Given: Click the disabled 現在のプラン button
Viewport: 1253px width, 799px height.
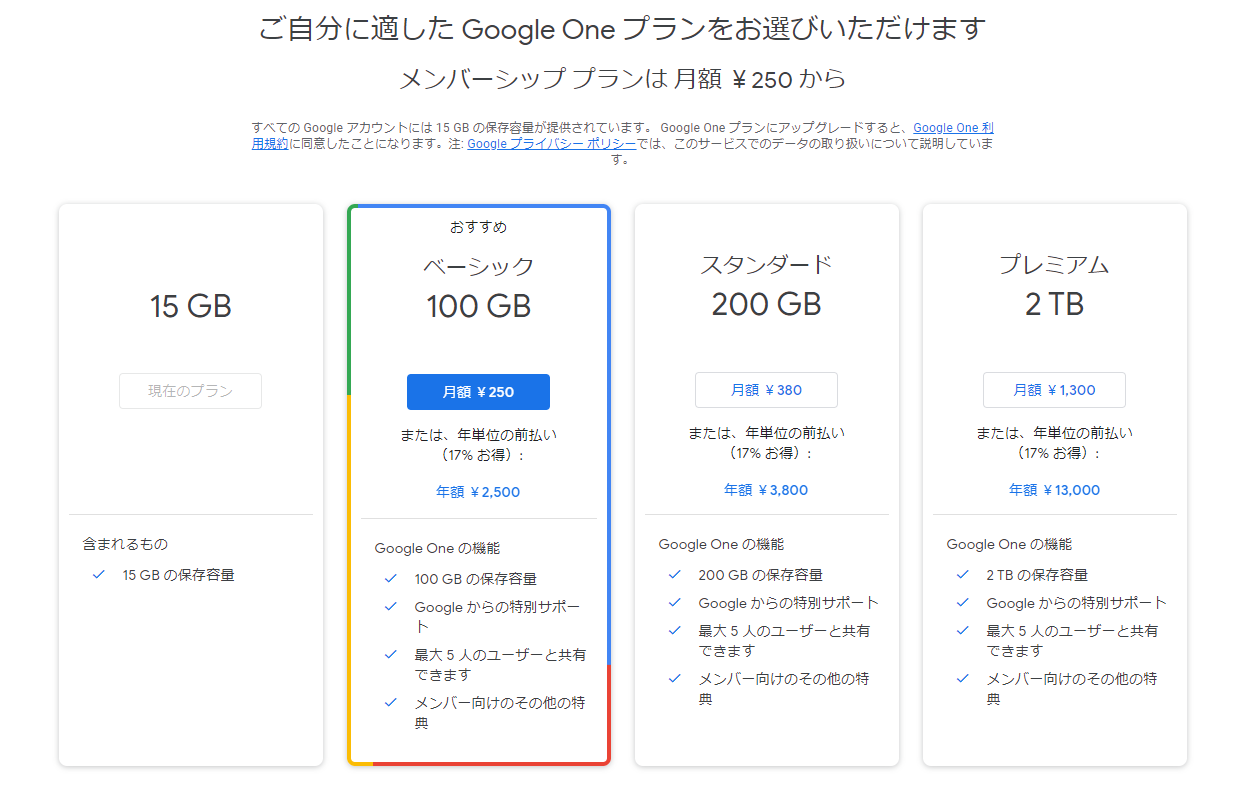Looking at the screenshot, I should pos(190,391).
